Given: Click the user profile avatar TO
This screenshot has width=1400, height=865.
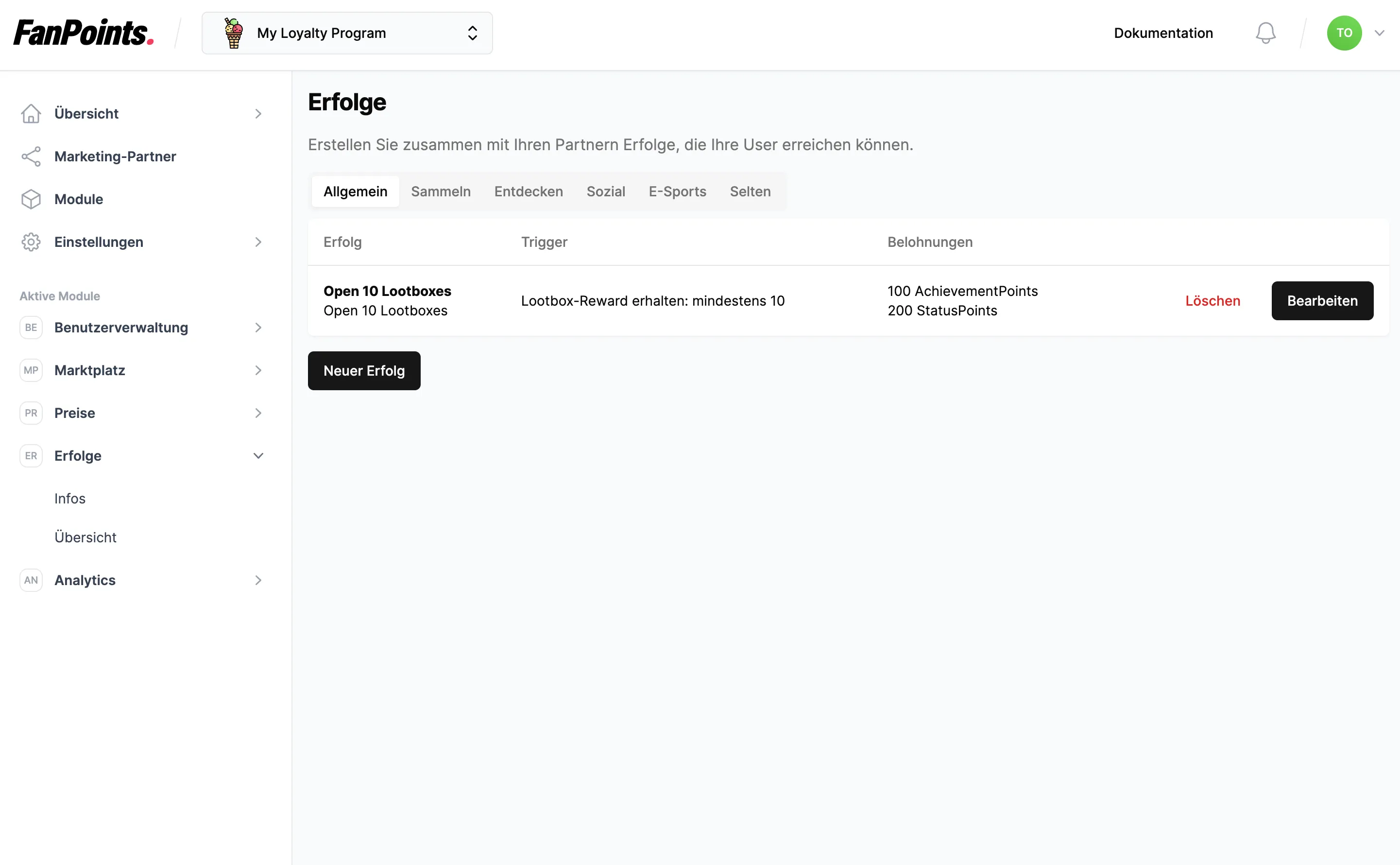Looking at the screenshot, I should tap(1344, 33).
